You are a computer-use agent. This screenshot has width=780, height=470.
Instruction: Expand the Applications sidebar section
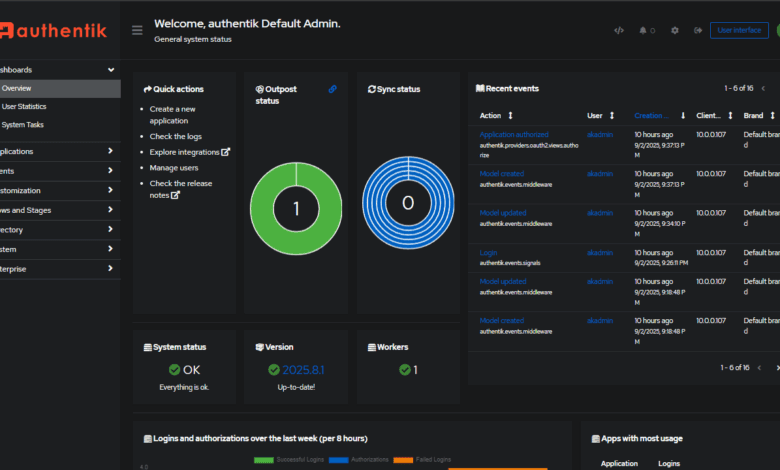tap(60, 151)
